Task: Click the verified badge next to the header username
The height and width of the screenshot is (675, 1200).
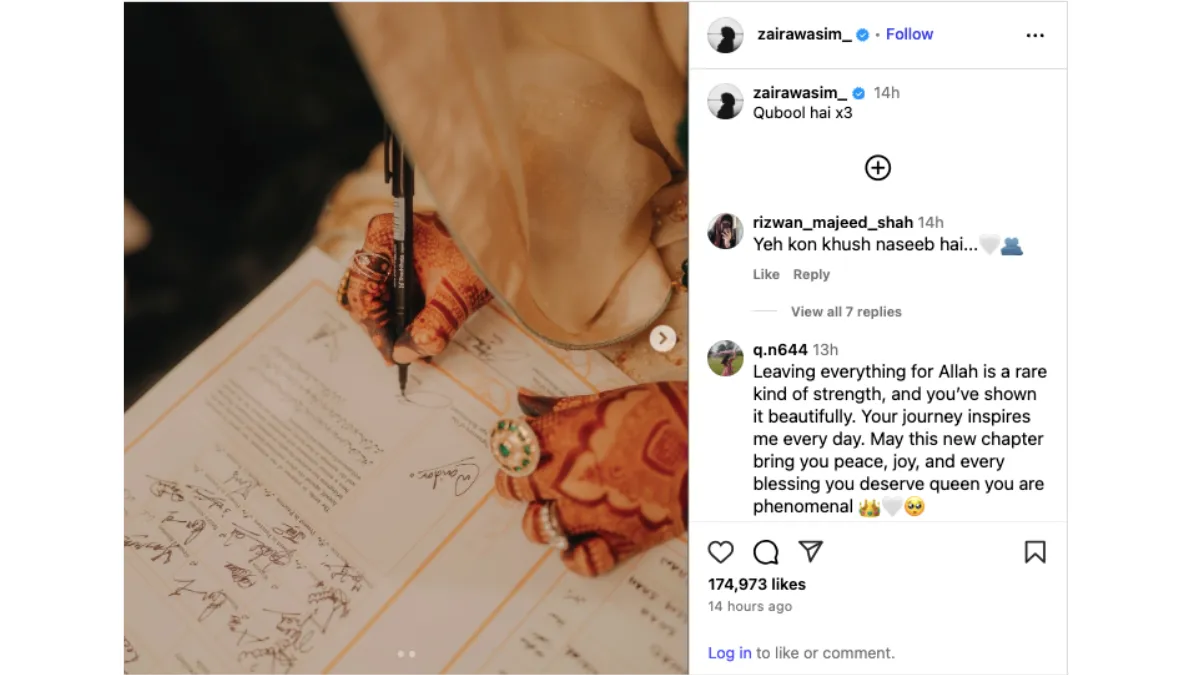Action: pyautogui.click(x=863, y=34)
